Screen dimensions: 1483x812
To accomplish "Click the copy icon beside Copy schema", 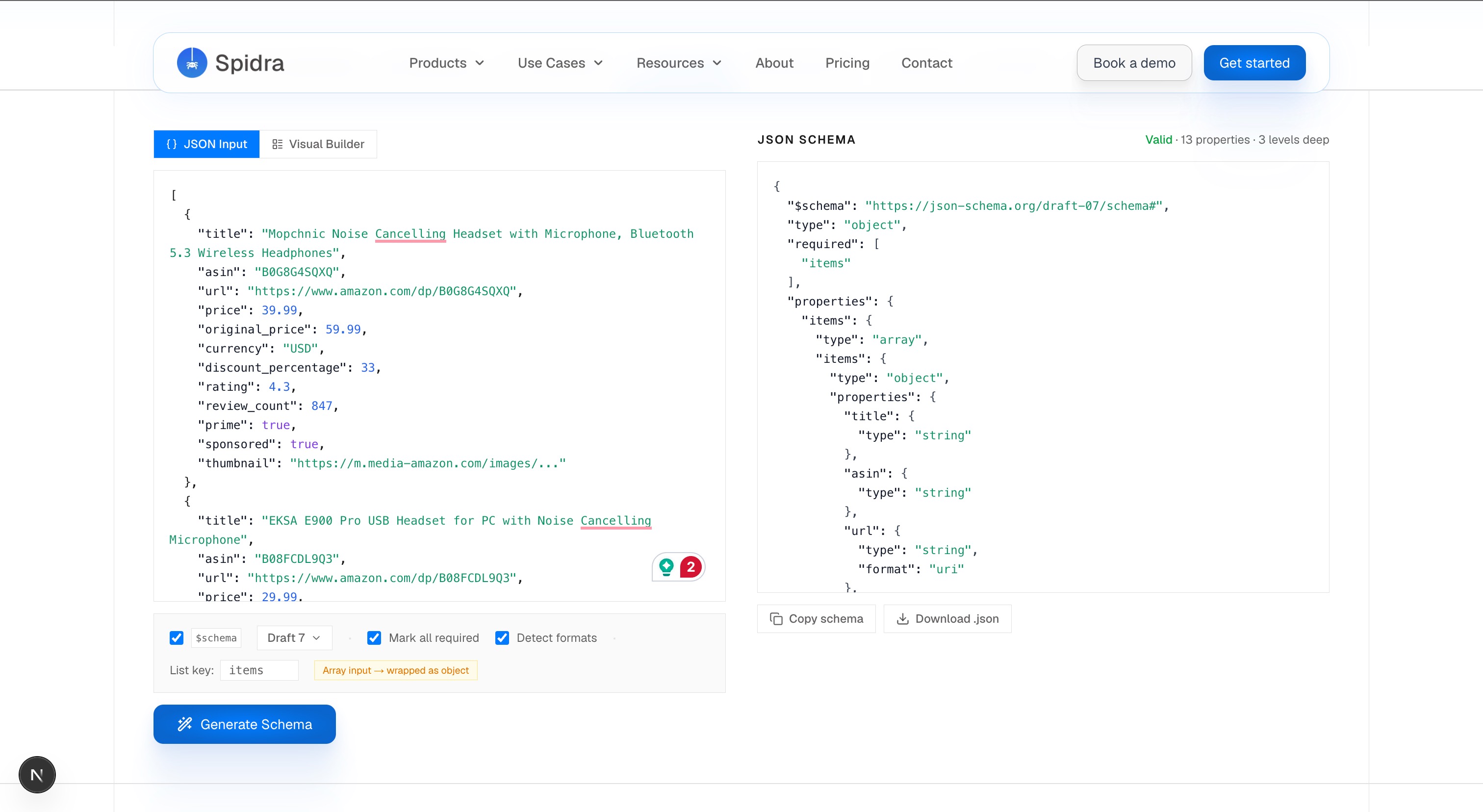I will (776, 619).
